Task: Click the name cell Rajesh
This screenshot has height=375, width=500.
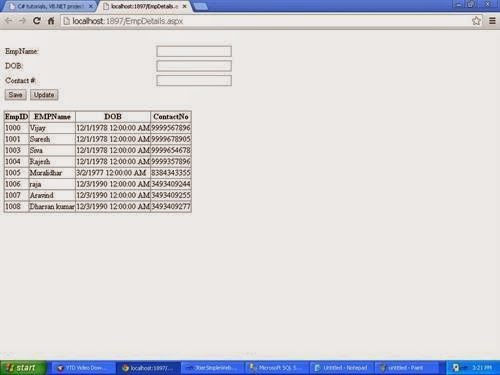Action: [x=52, y=162]
